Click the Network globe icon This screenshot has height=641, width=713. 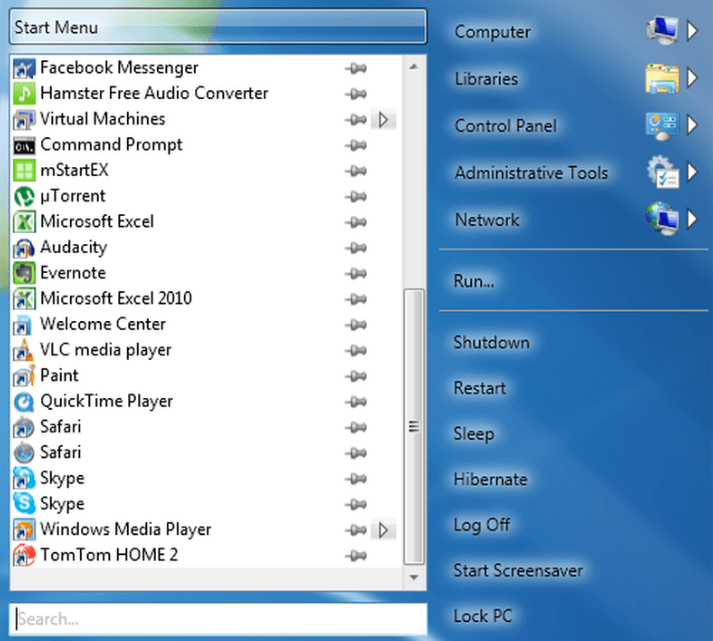pos(663,219)
